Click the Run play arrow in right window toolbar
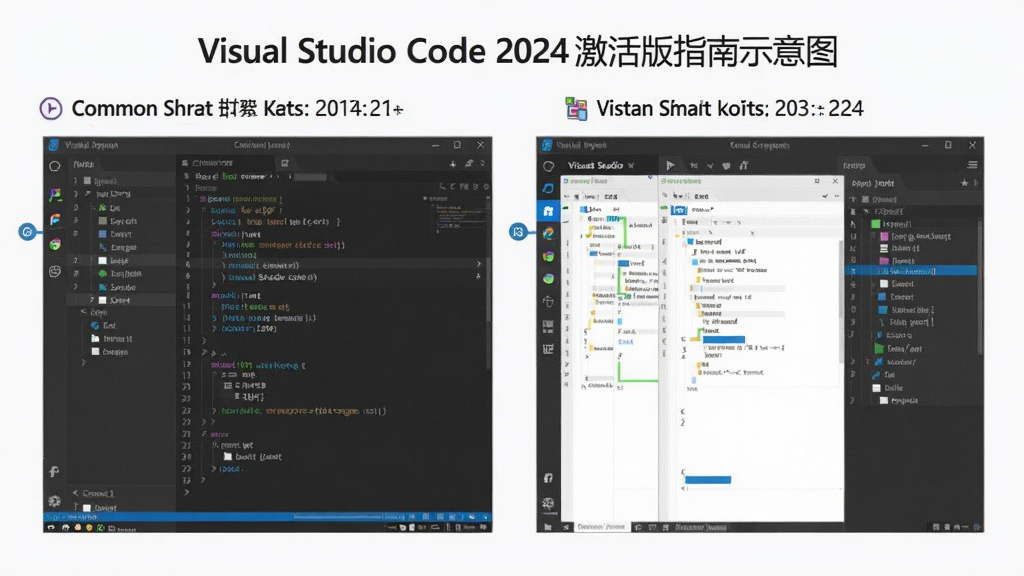 coord(670,165)
